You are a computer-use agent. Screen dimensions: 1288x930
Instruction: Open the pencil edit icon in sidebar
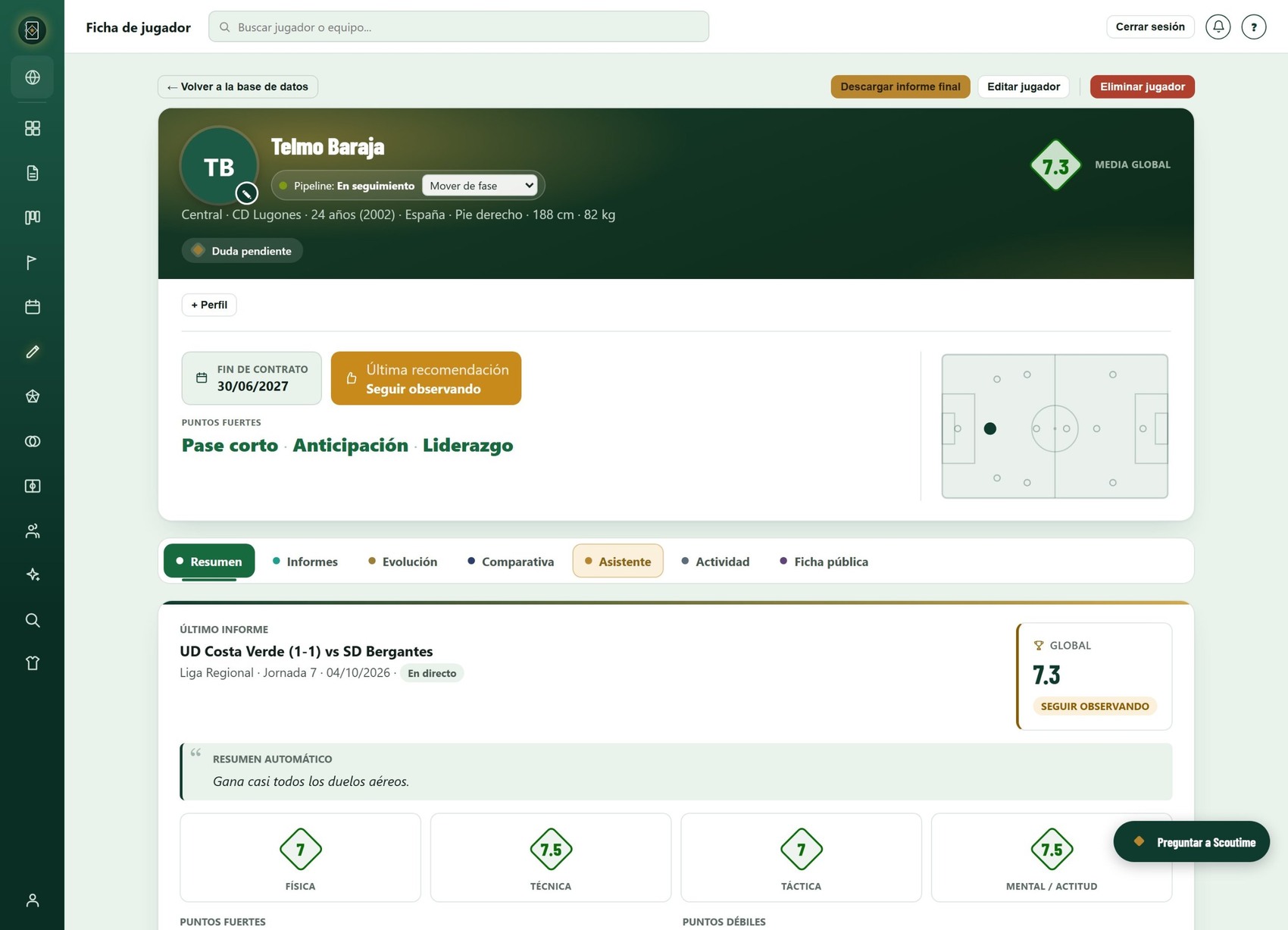tap(32, 352)
